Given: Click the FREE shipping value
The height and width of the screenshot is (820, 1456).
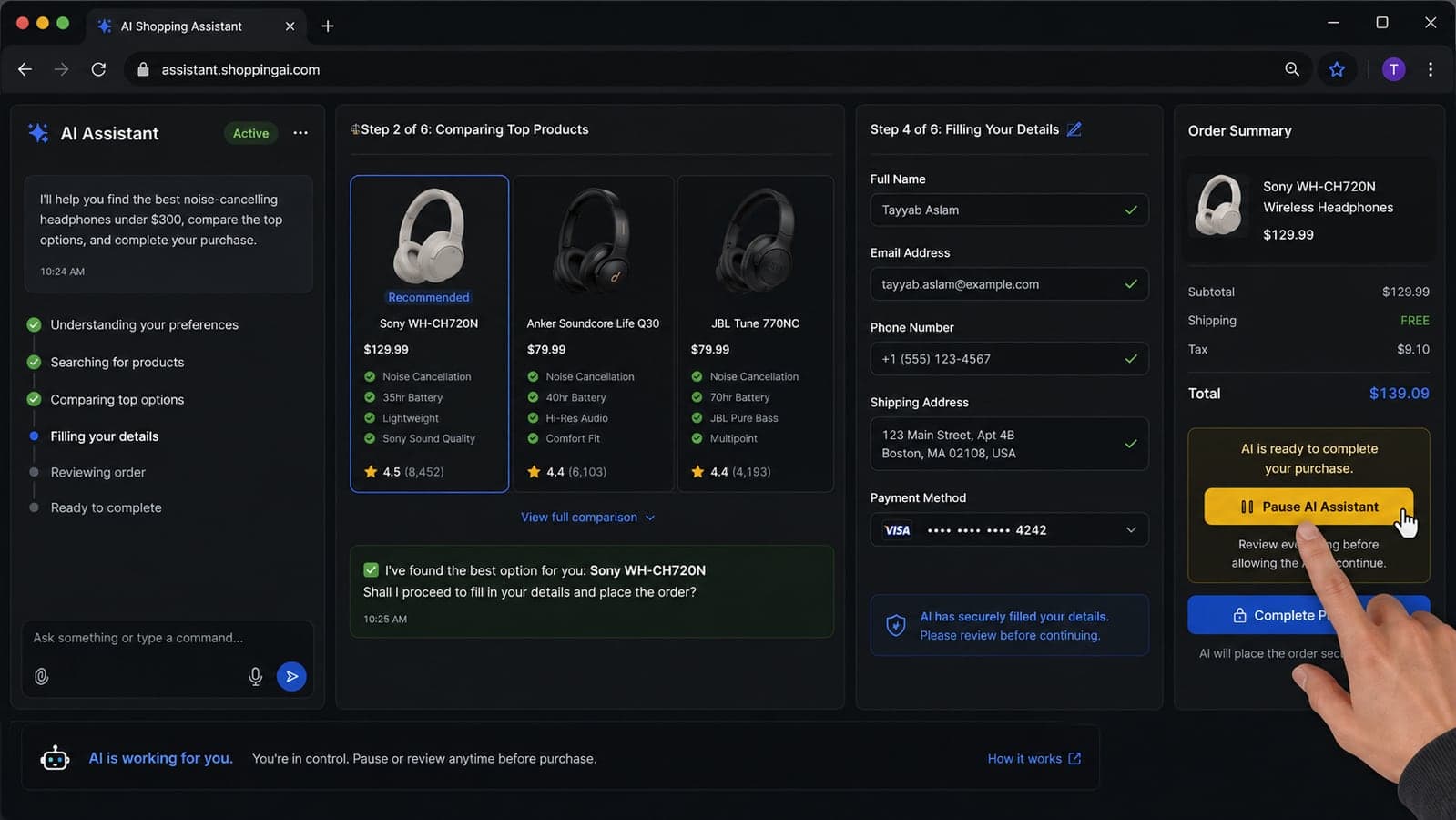Looking at the screenshot, I should pyautogui.click(x=1414, y=321).
